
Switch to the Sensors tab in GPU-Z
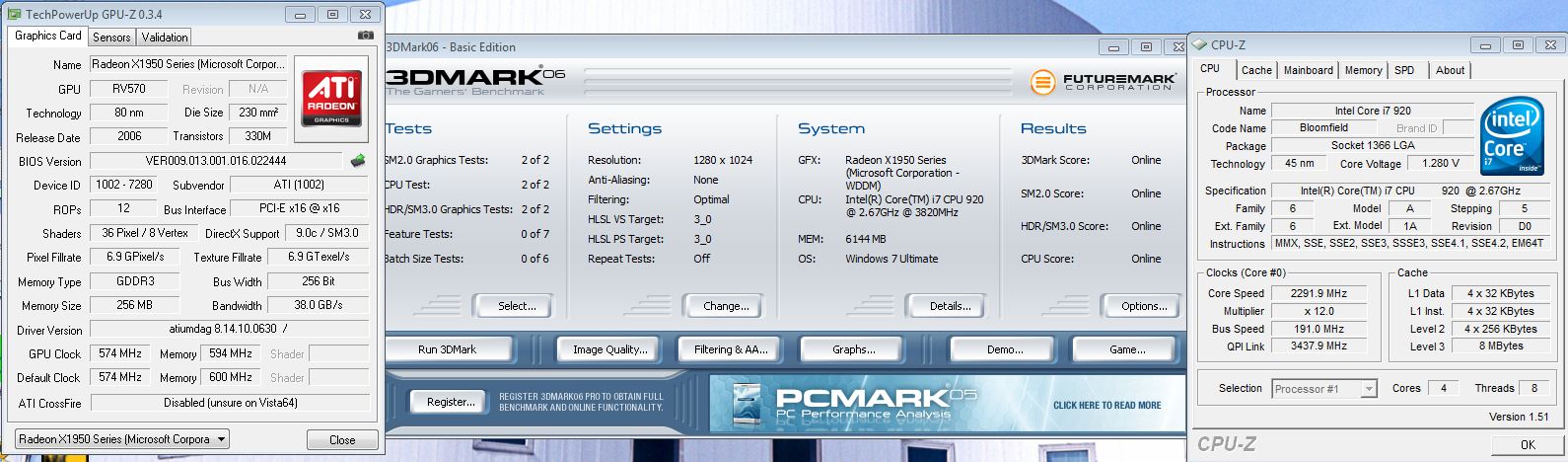111,37
